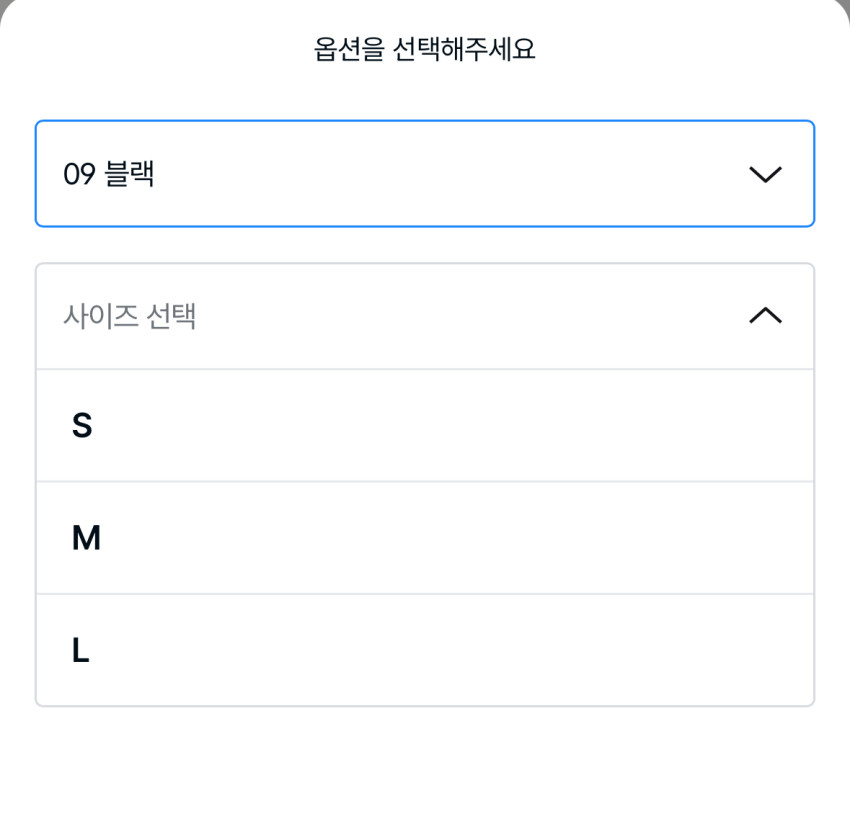Click the empty area below size list

coord(425,765)
